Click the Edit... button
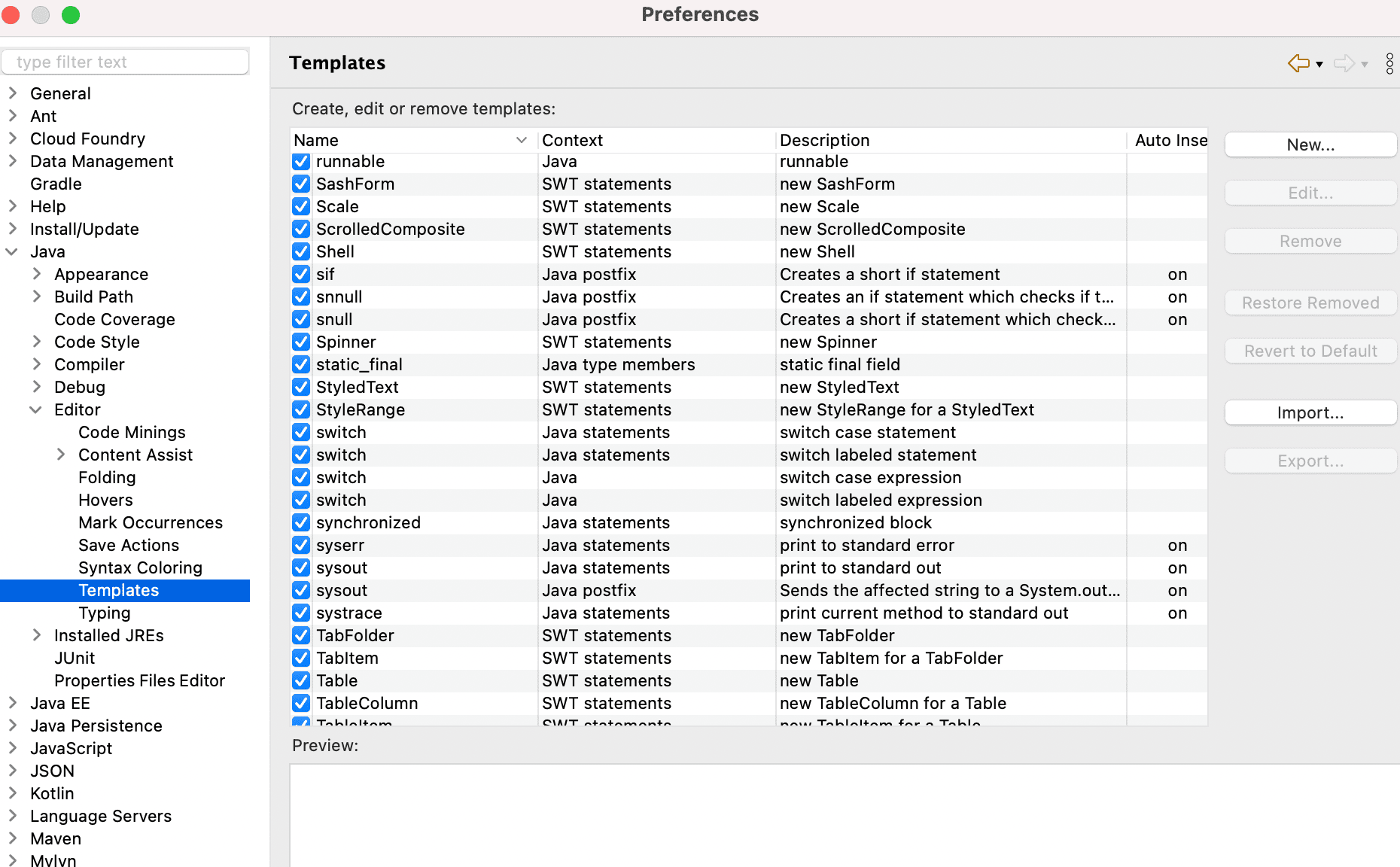The height and width of the screenshot is (867, 1400). click(x=1310, y=193)
